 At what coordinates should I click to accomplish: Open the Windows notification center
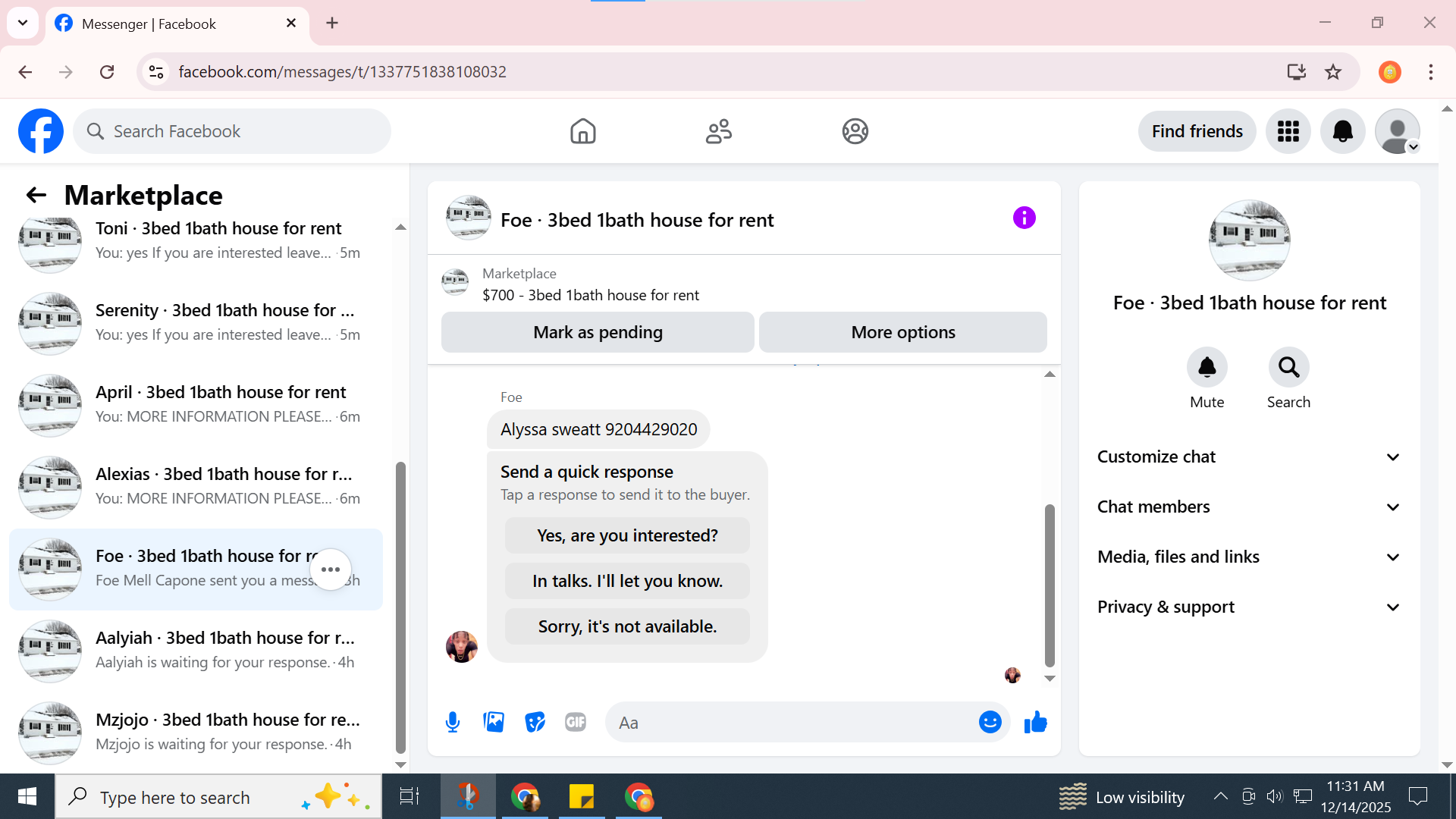[x=1418, y=796]
